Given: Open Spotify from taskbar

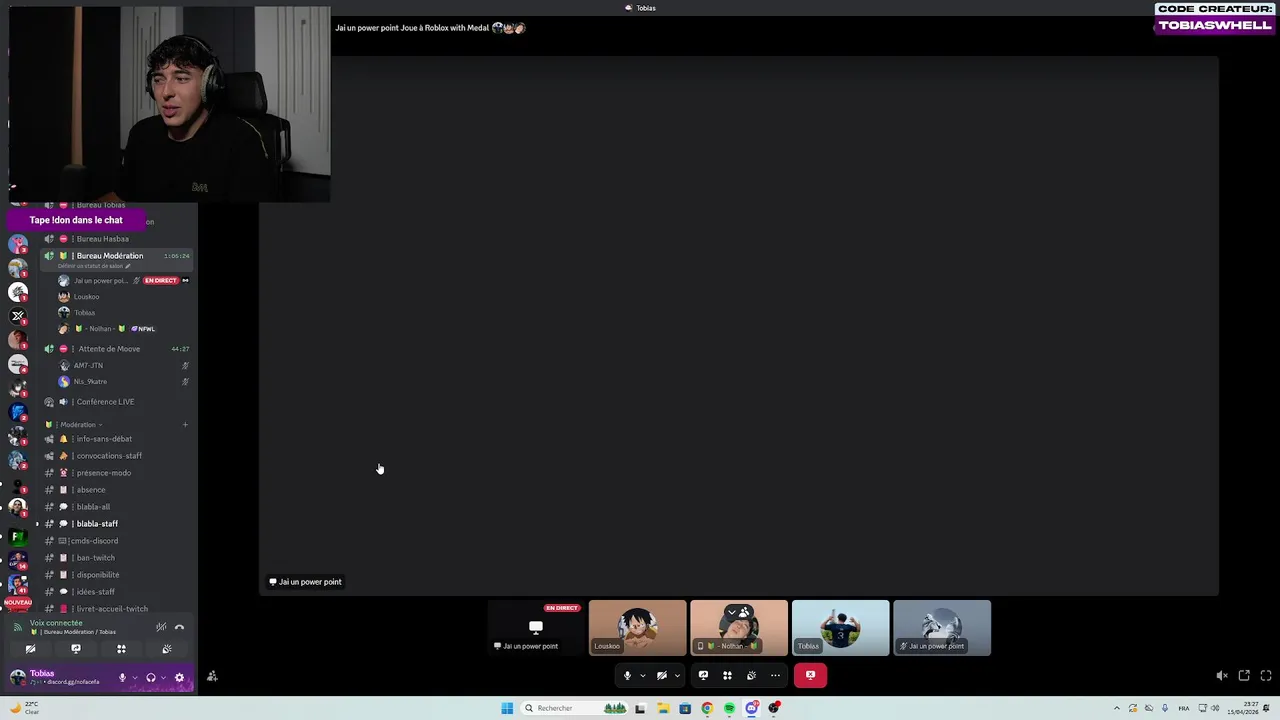Looking at the screenshot, I should [x=729, y=708].
